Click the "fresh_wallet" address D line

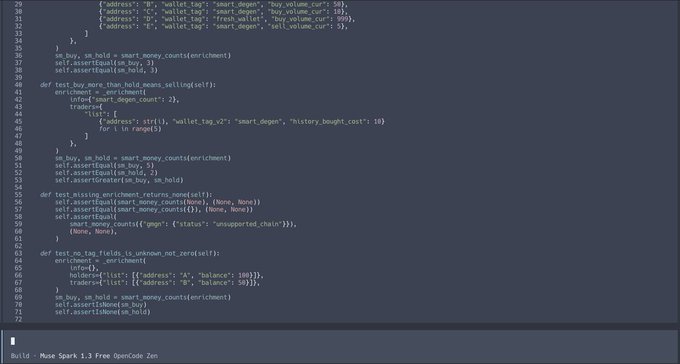(227, 19)
